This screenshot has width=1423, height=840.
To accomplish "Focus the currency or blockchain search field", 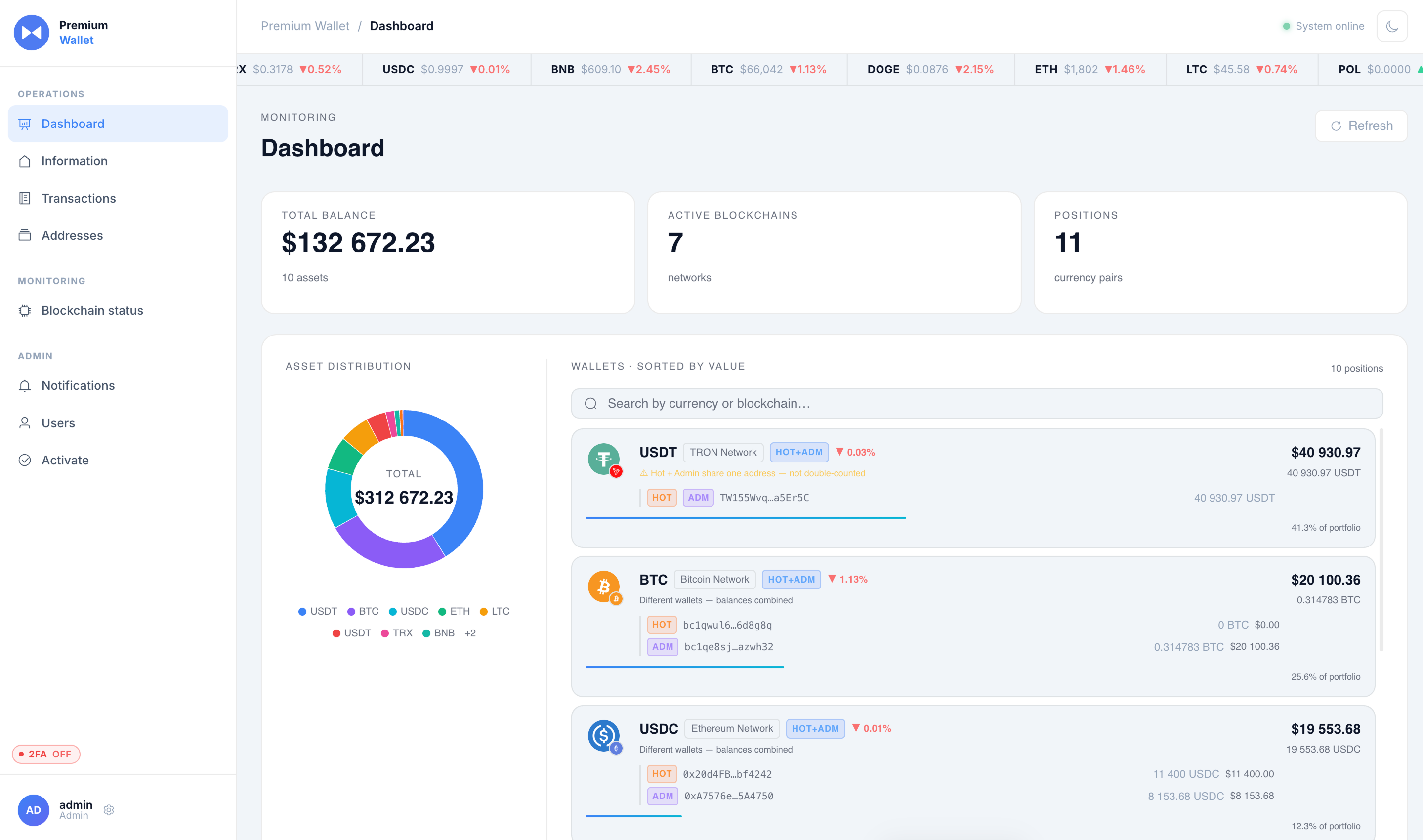I will [977, 403].
